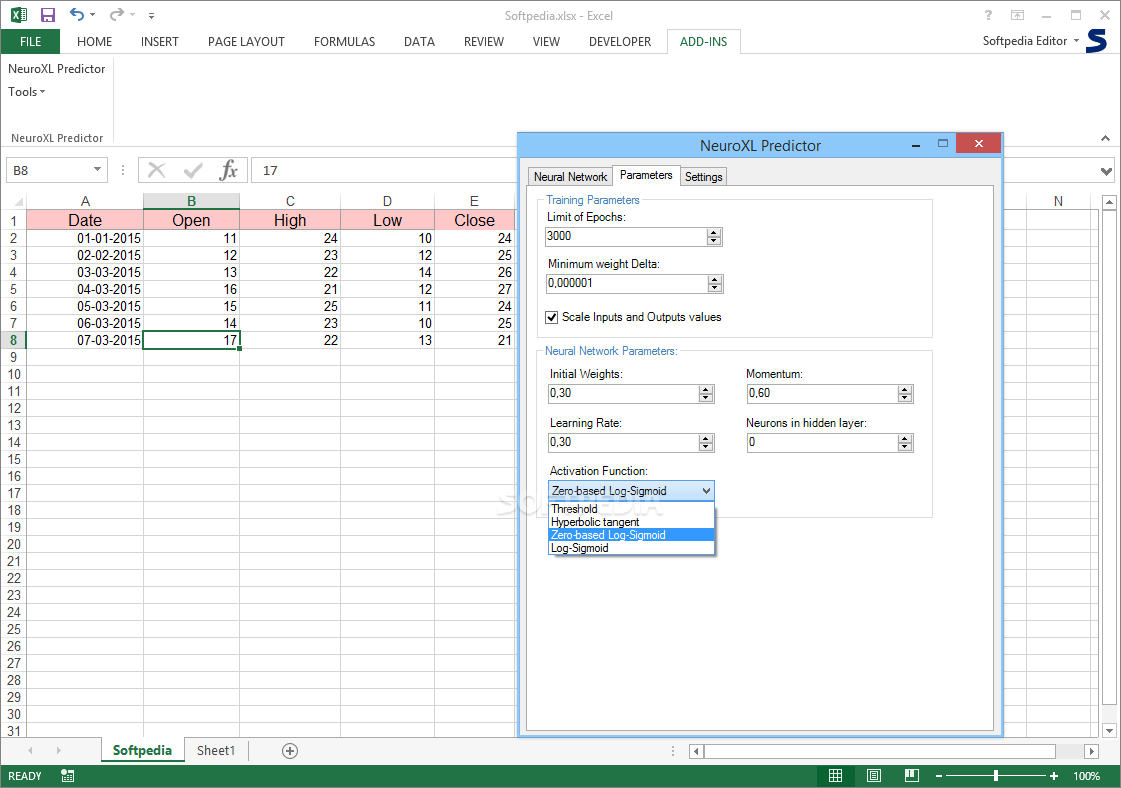Click the formula bar Cancel X icon
Screen dimensions: 1121x788
[157, 170]
